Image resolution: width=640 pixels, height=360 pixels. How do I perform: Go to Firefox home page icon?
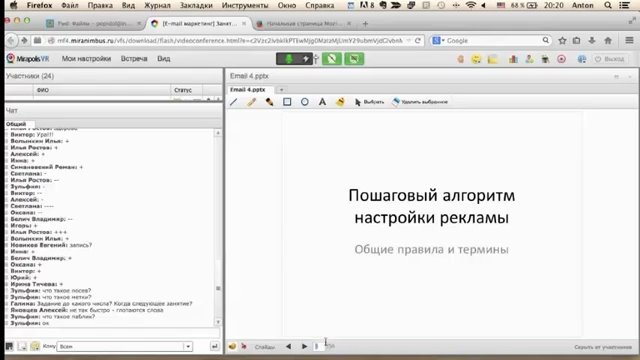pyautogui.click(x=608, y=40)
